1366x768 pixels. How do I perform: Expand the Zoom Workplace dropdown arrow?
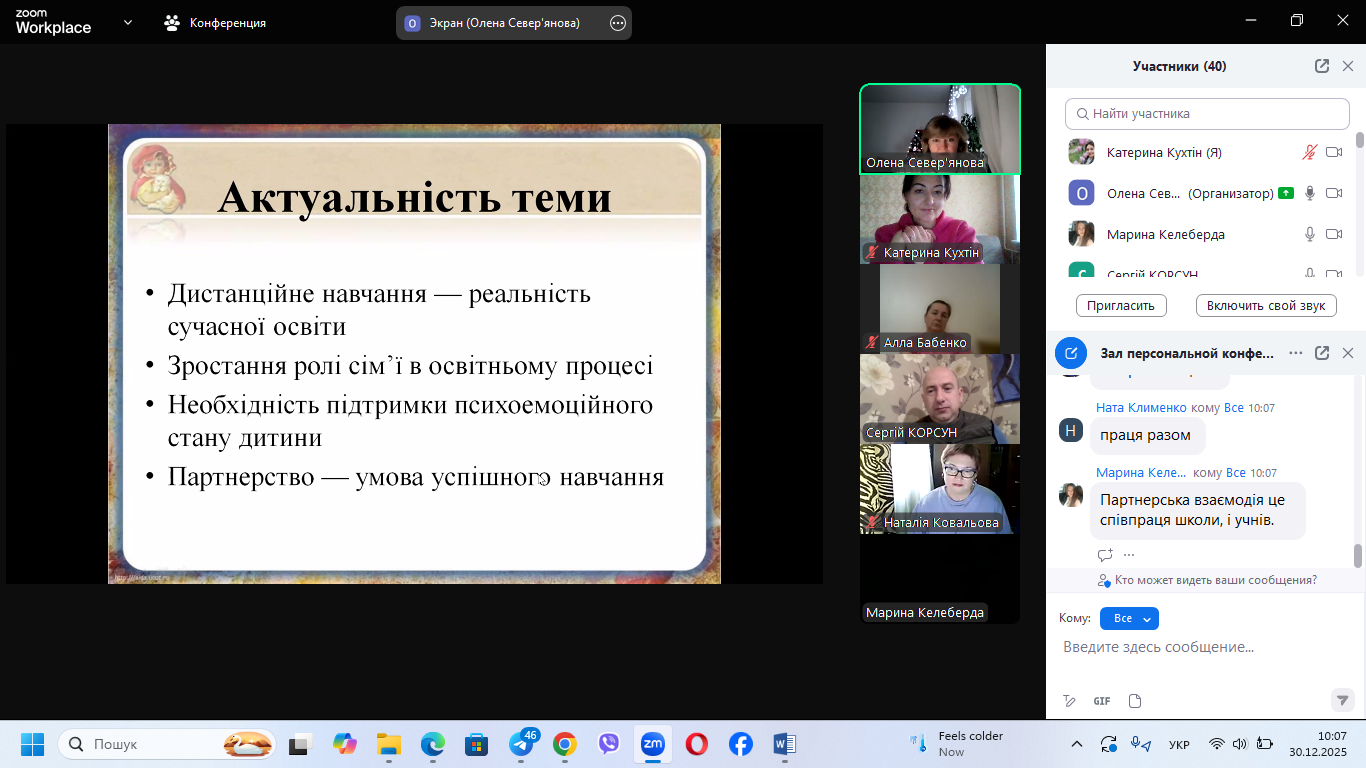(127, 22)
